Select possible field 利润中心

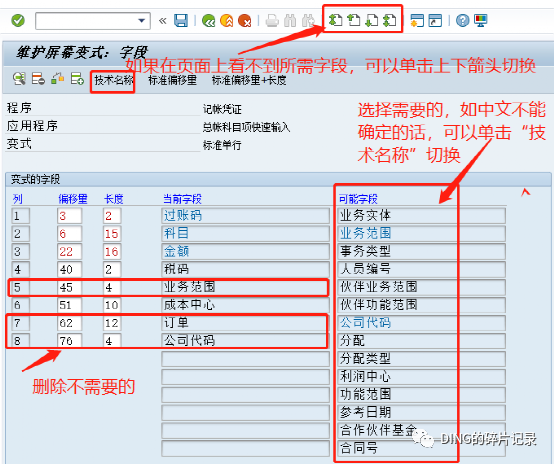pos(422,376)
